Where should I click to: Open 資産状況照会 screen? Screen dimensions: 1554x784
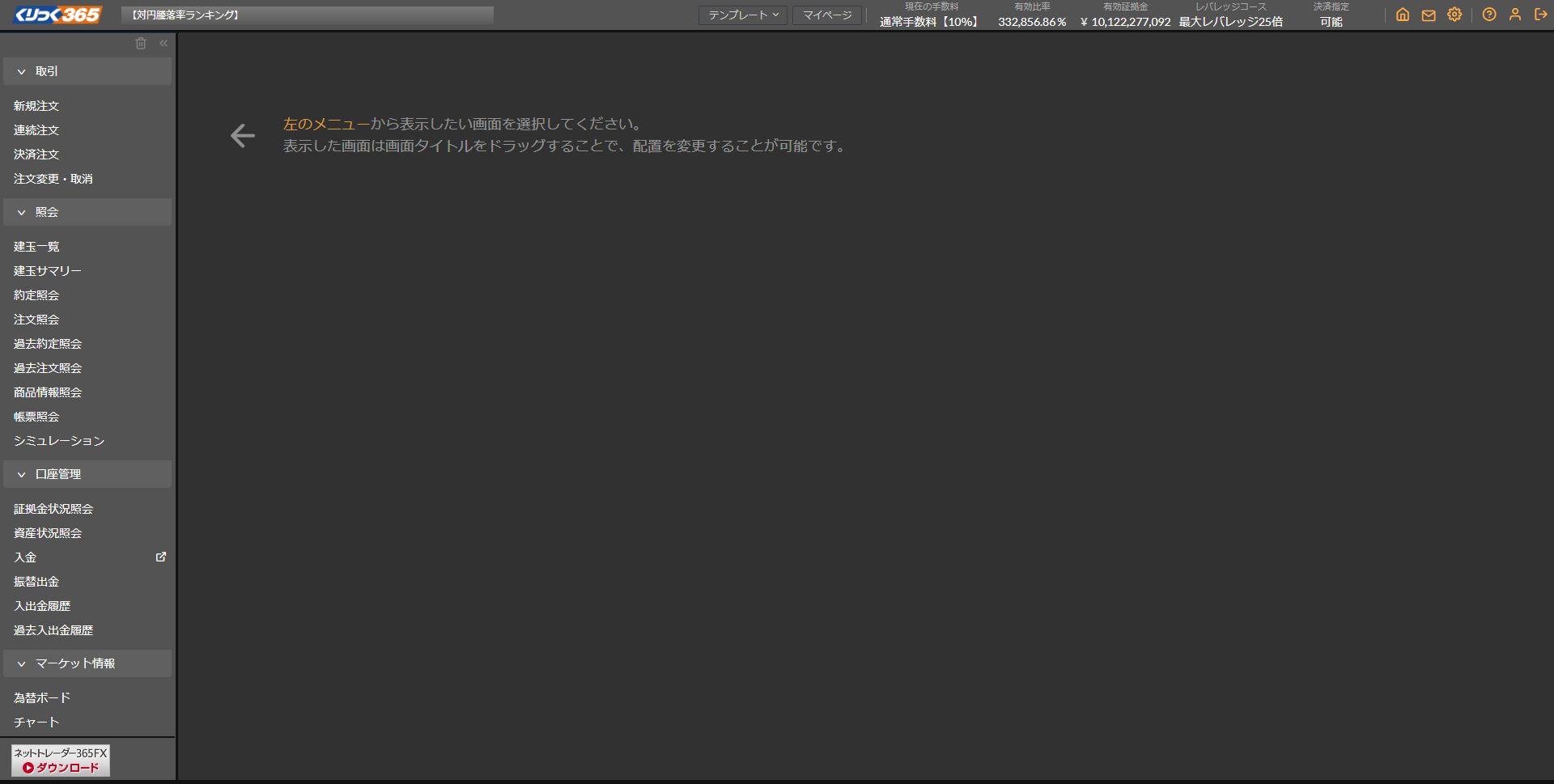(48, 533)
